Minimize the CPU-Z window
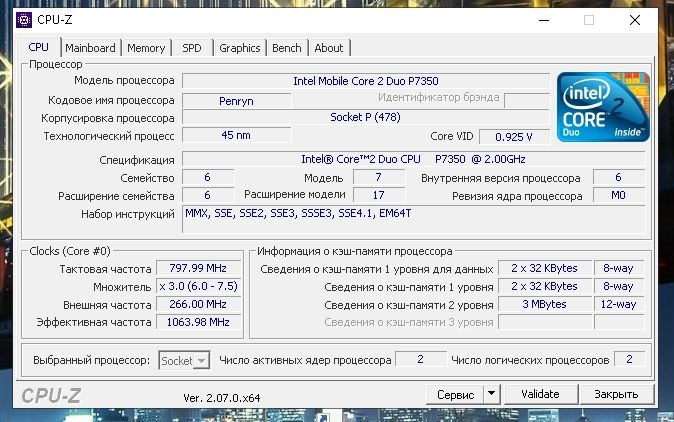Image resolution: width=674 pixels, height=422 pixels. point(544,20)
